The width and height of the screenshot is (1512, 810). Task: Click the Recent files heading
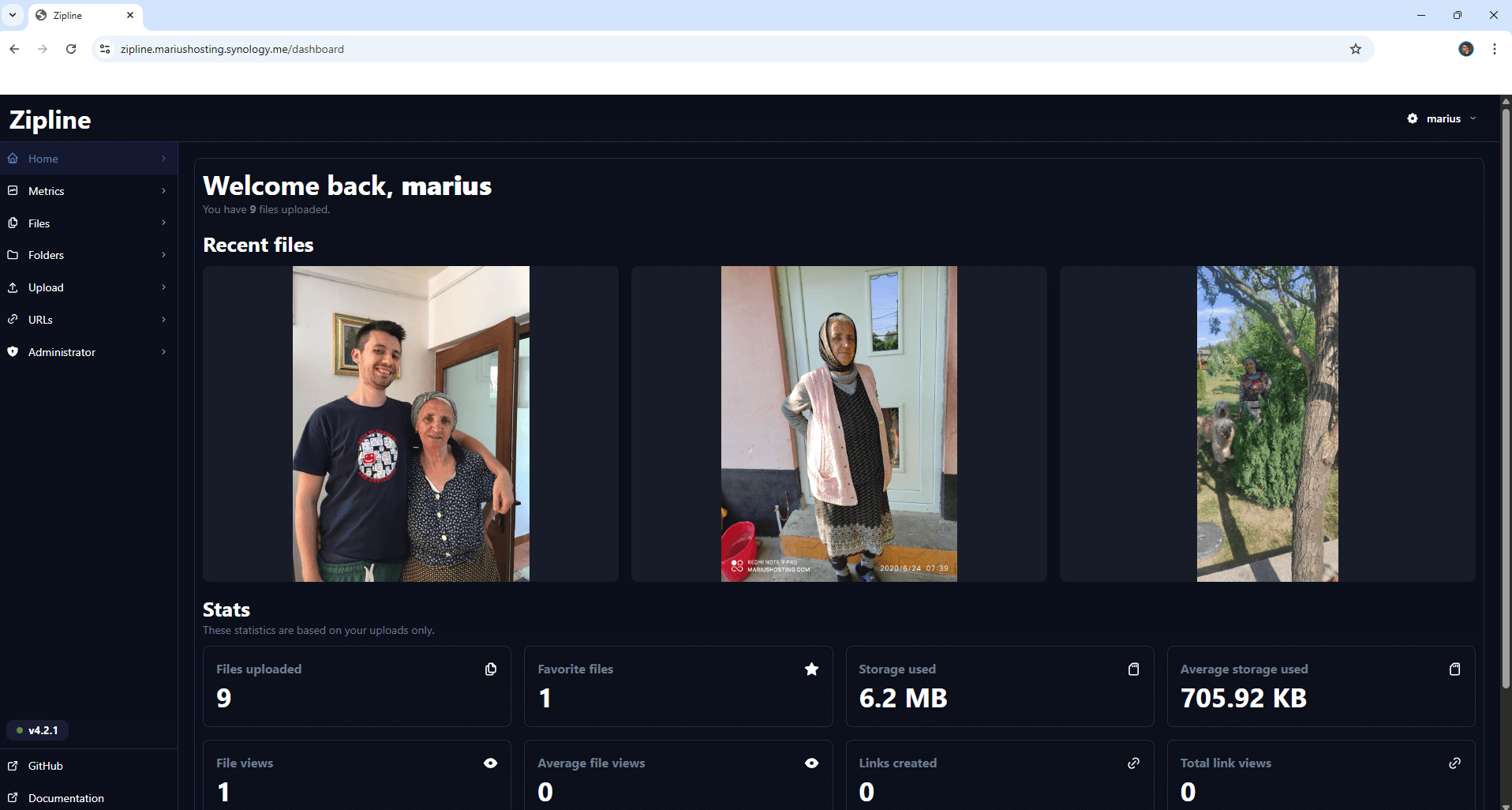click(258, 245)
